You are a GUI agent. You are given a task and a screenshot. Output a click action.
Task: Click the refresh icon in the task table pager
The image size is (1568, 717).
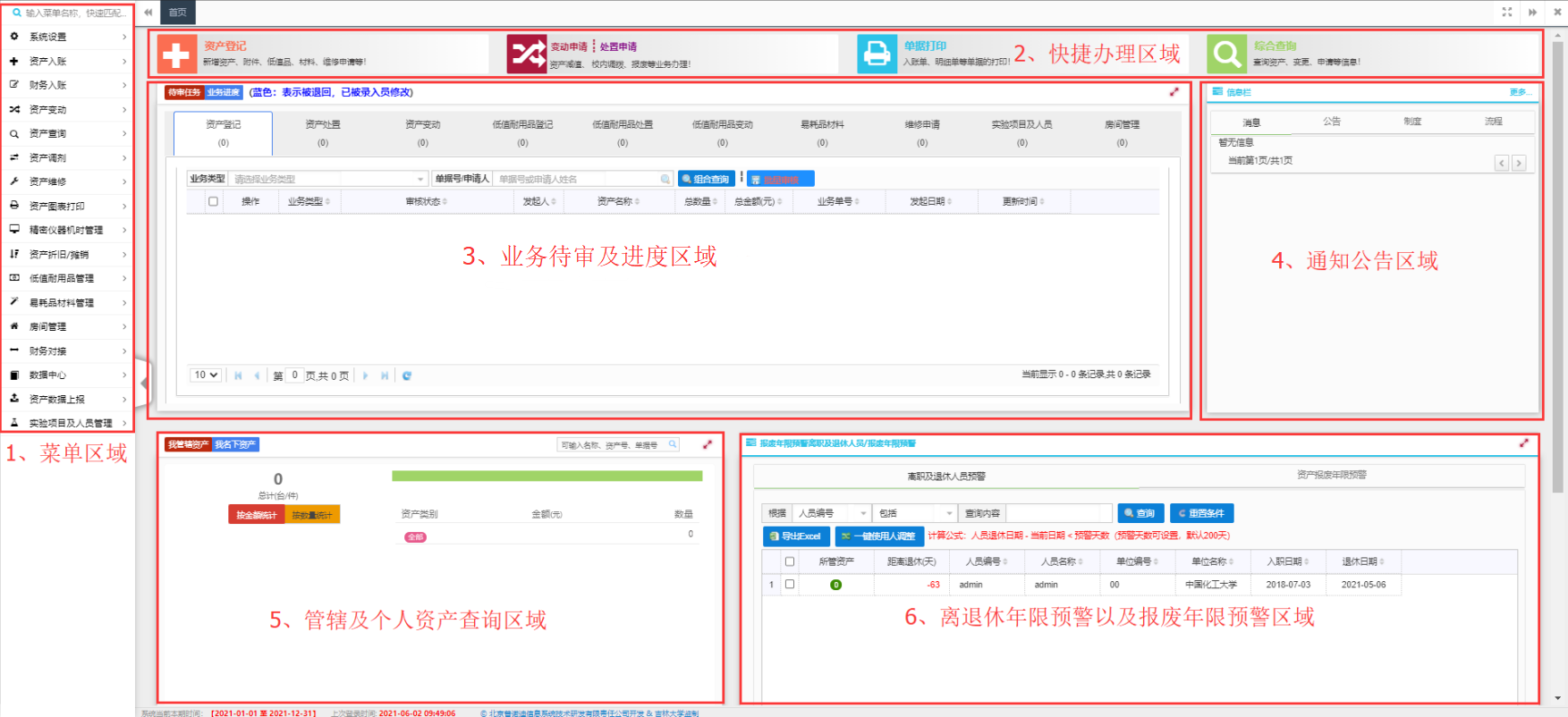pyautogui.click(x=407, y=376)
